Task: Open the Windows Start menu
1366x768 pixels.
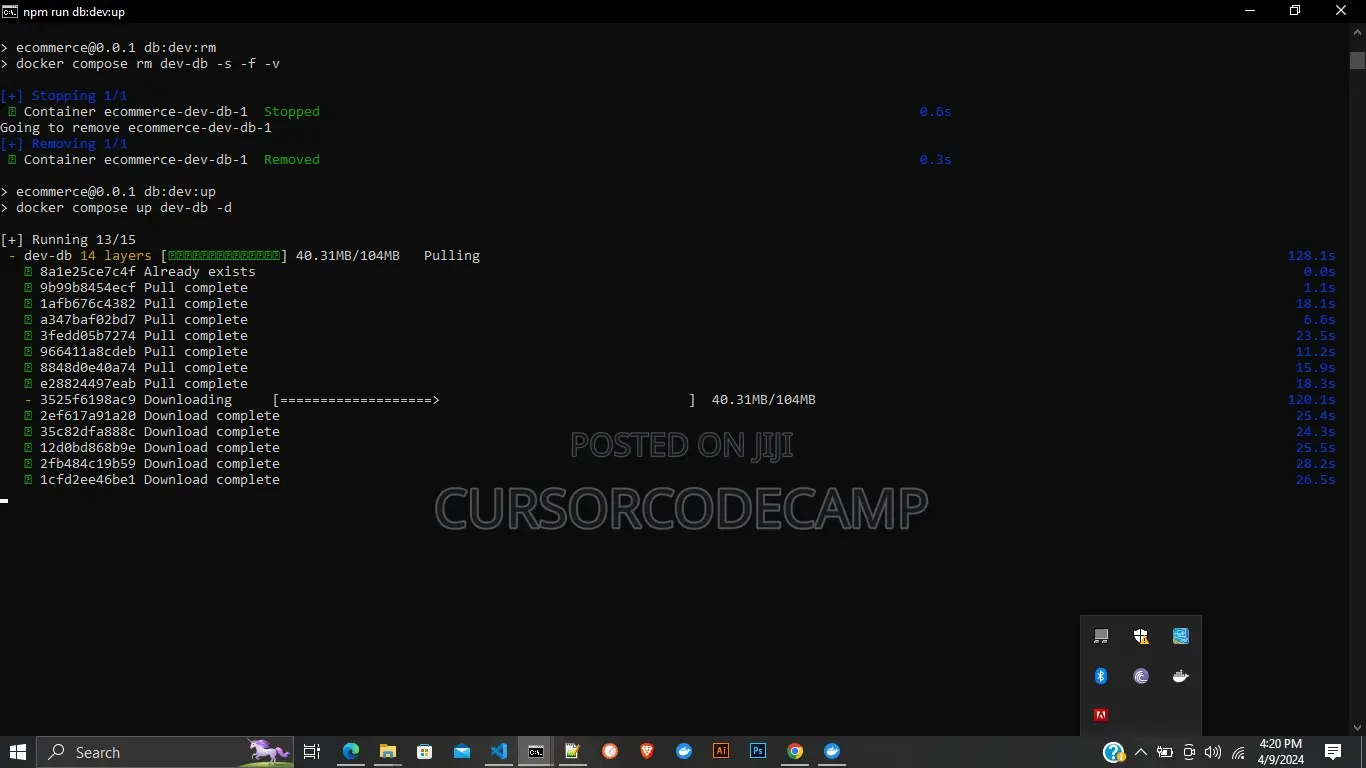Action: point(18,752)
